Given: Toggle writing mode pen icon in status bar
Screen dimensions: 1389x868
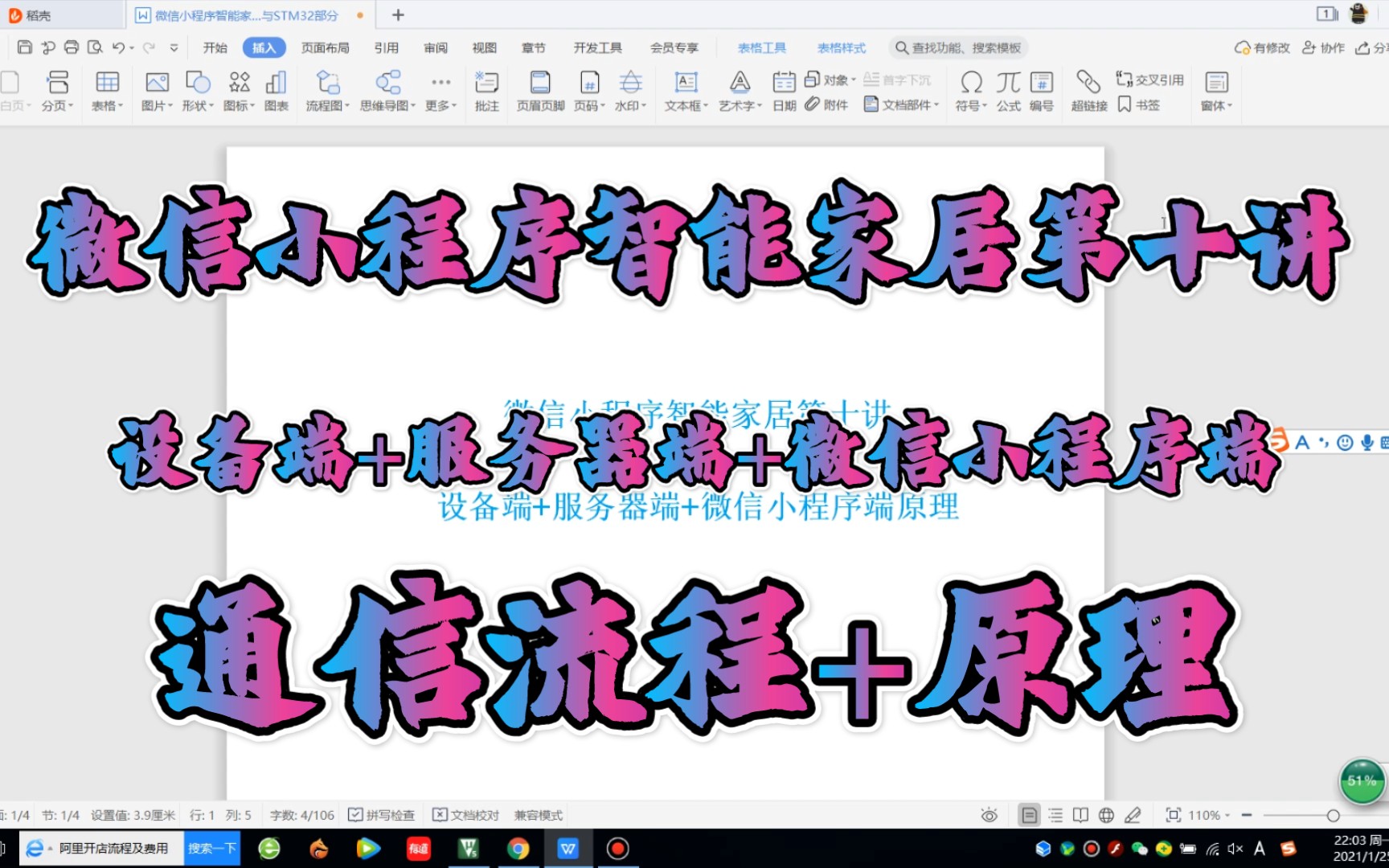Looking at the screenshot, I should tap(1133, 815).
